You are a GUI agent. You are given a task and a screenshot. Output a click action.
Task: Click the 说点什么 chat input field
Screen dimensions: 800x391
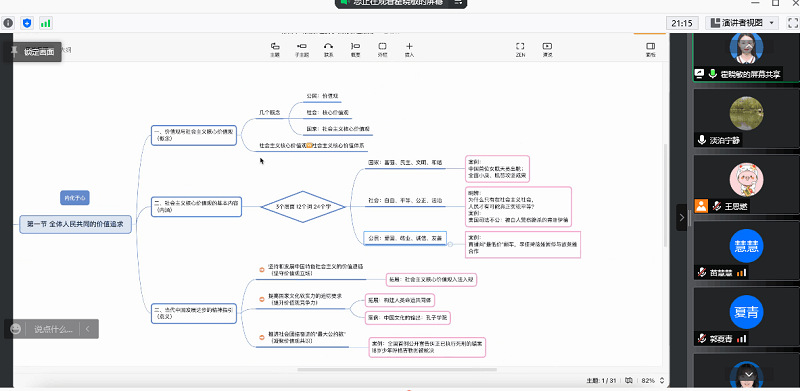pos(54,329)
